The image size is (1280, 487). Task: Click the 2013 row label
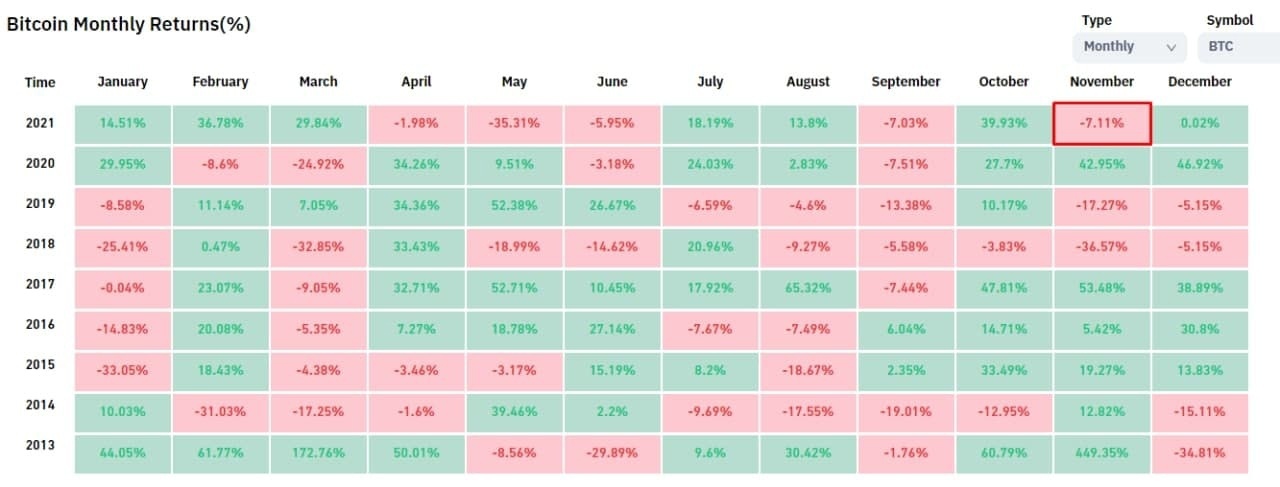coord(40,446)
